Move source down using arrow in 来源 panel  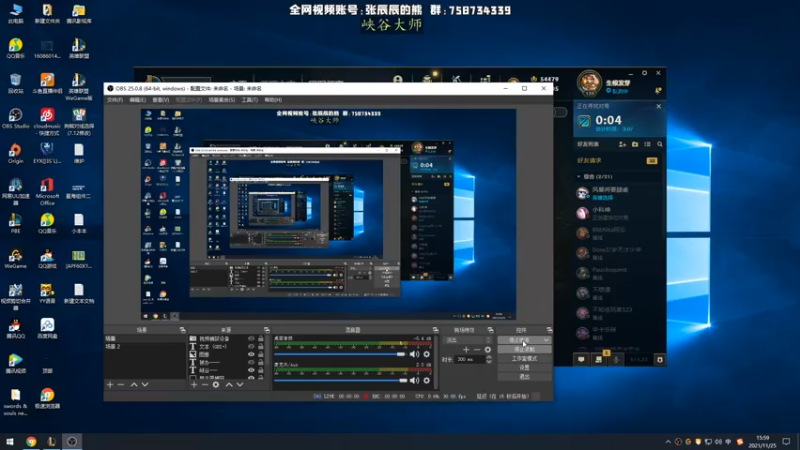[x=240, y=384]
